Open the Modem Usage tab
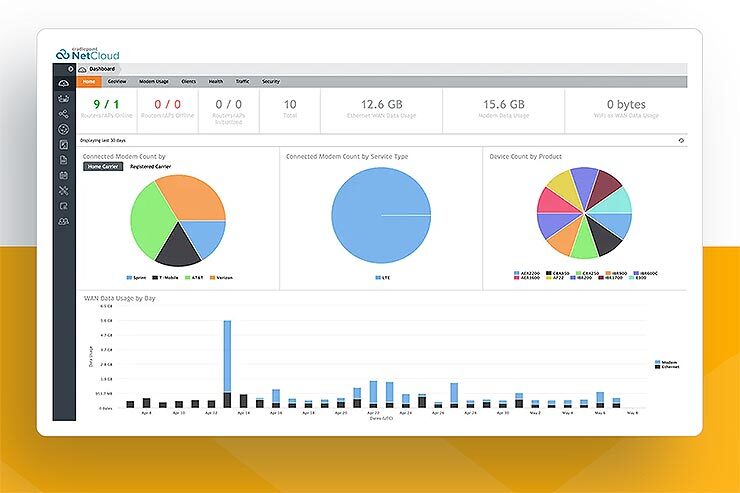The width and height of the screenshot is (740, 493). (x=152, y=81)
